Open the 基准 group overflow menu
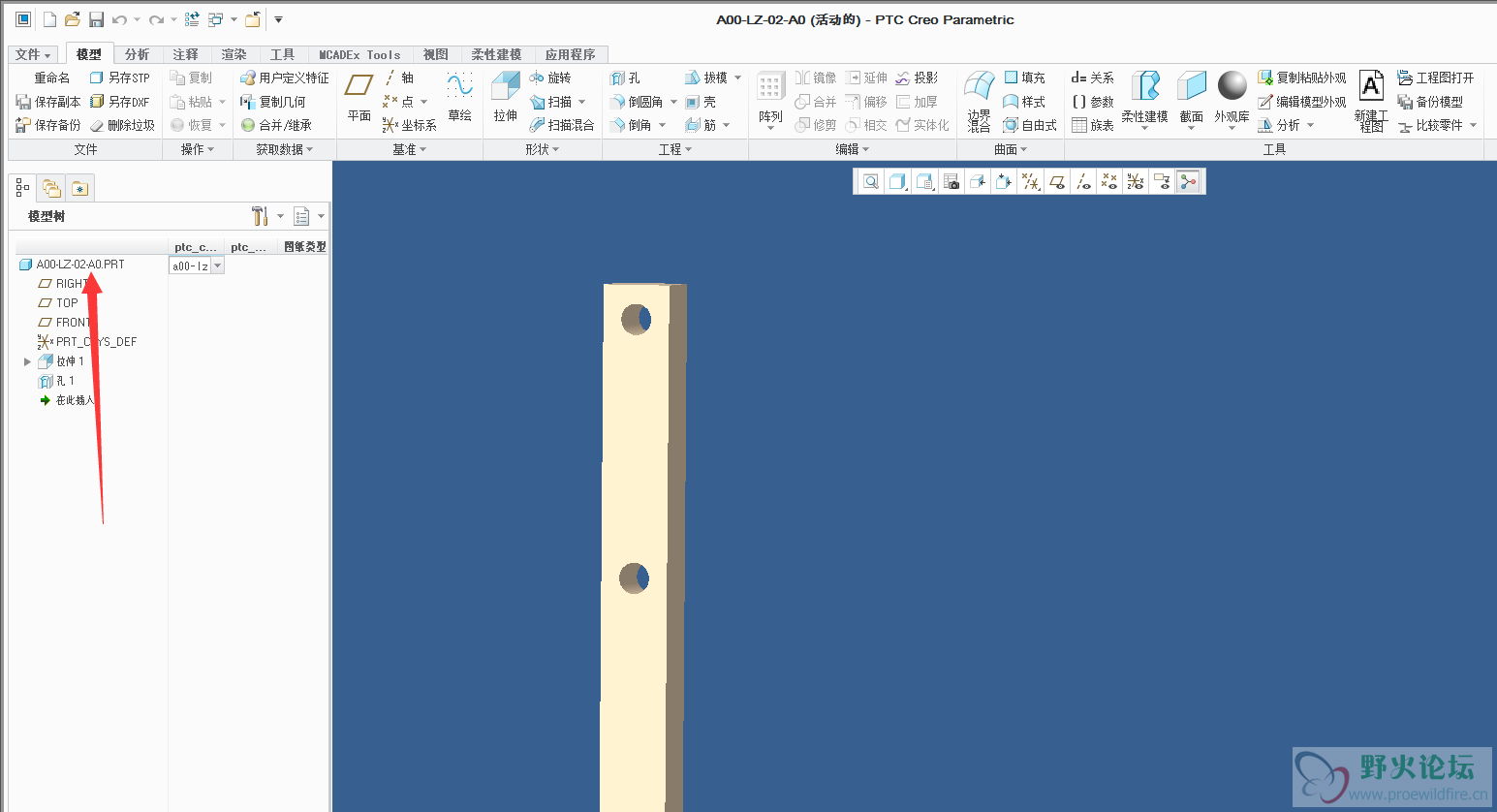 pyautogui.click(x=409, y=149)
